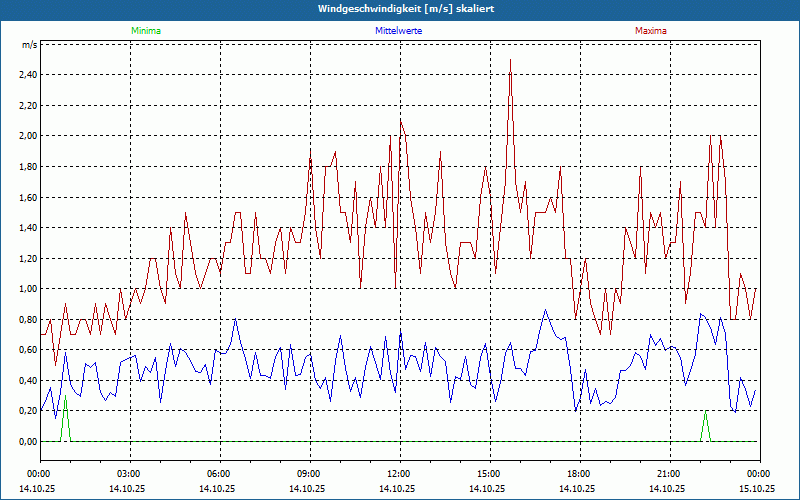The height and width of the screenshot is (500, 800).
Task: Select the 1,00 y-axis tick label
Action: [x=26, y=289]
